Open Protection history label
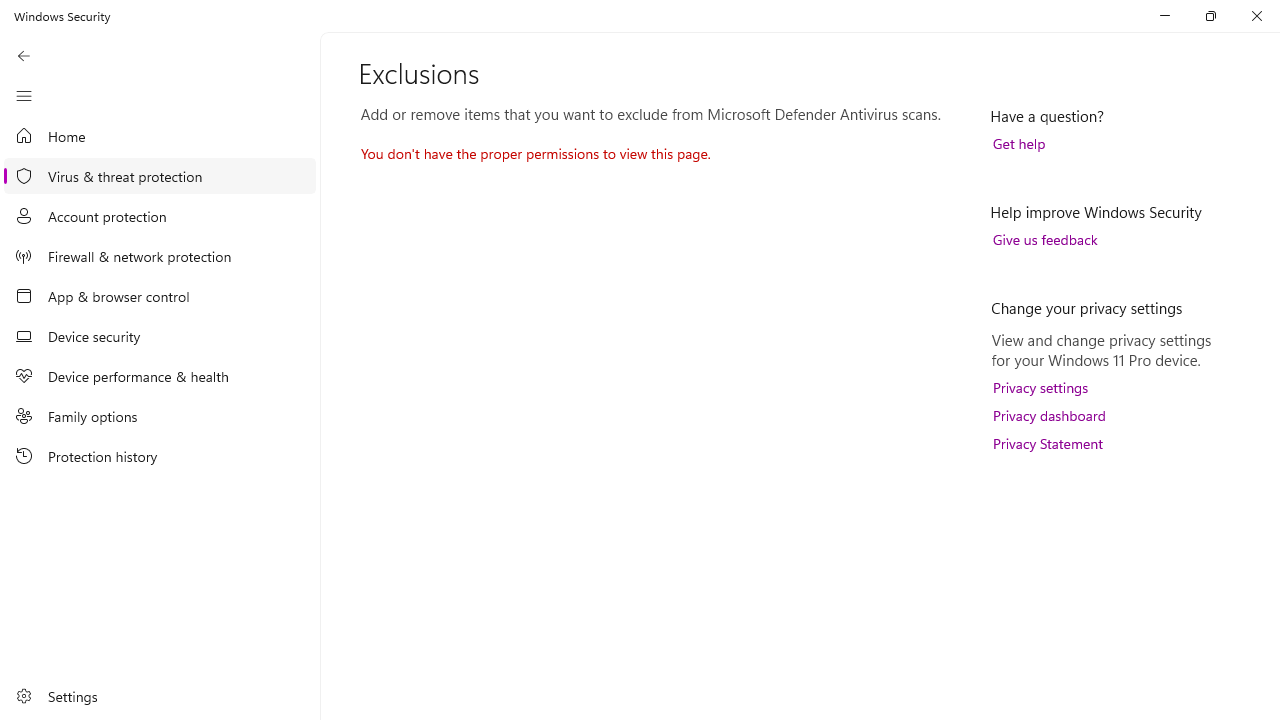1280x720 pixels. tap(102, 457)
